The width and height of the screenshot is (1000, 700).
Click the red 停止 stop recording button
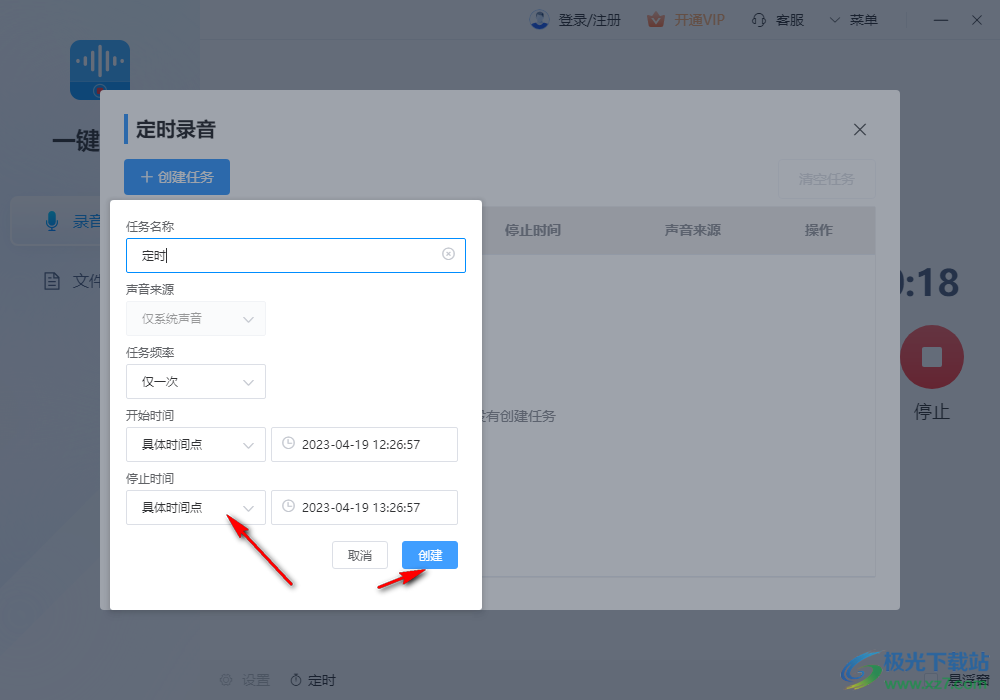[931, 357]
